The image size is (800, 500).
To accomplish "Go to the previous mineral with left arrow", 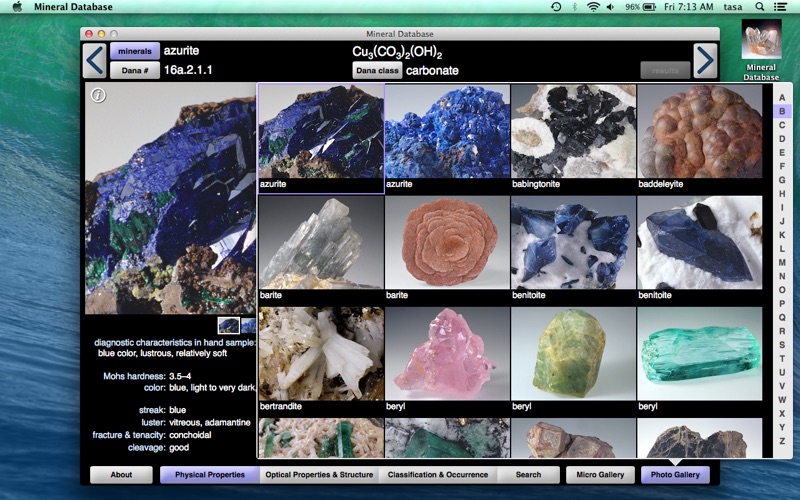I will (95, 60).
